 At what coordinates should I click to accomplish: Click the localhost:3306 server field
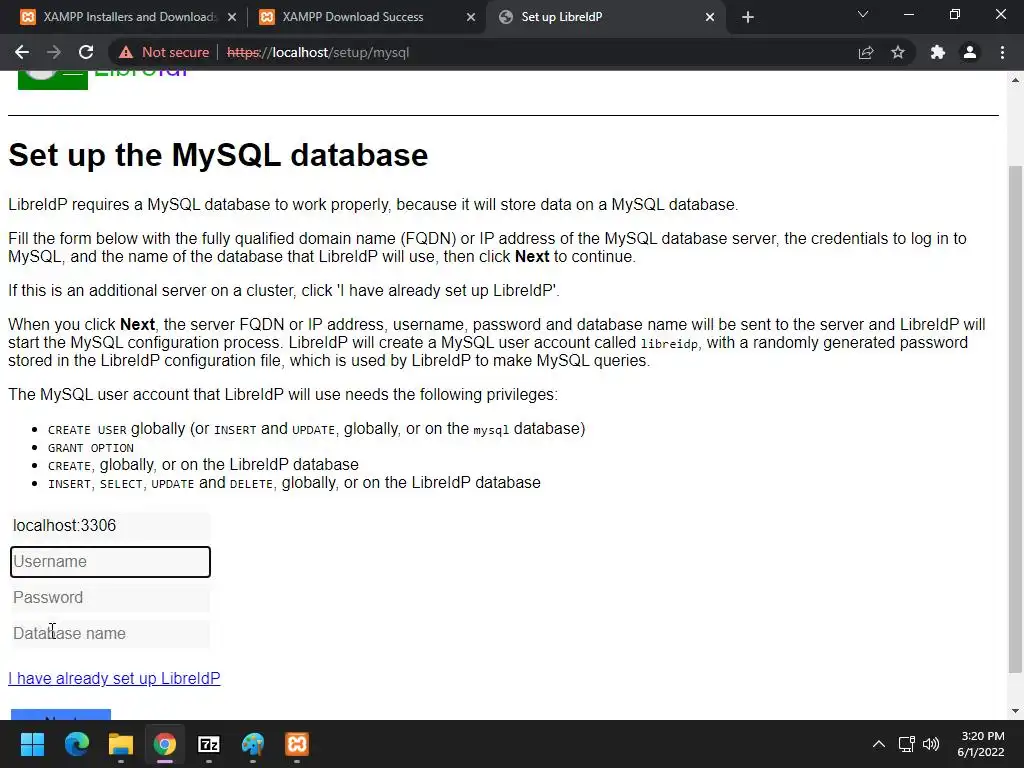click(110, 526)
